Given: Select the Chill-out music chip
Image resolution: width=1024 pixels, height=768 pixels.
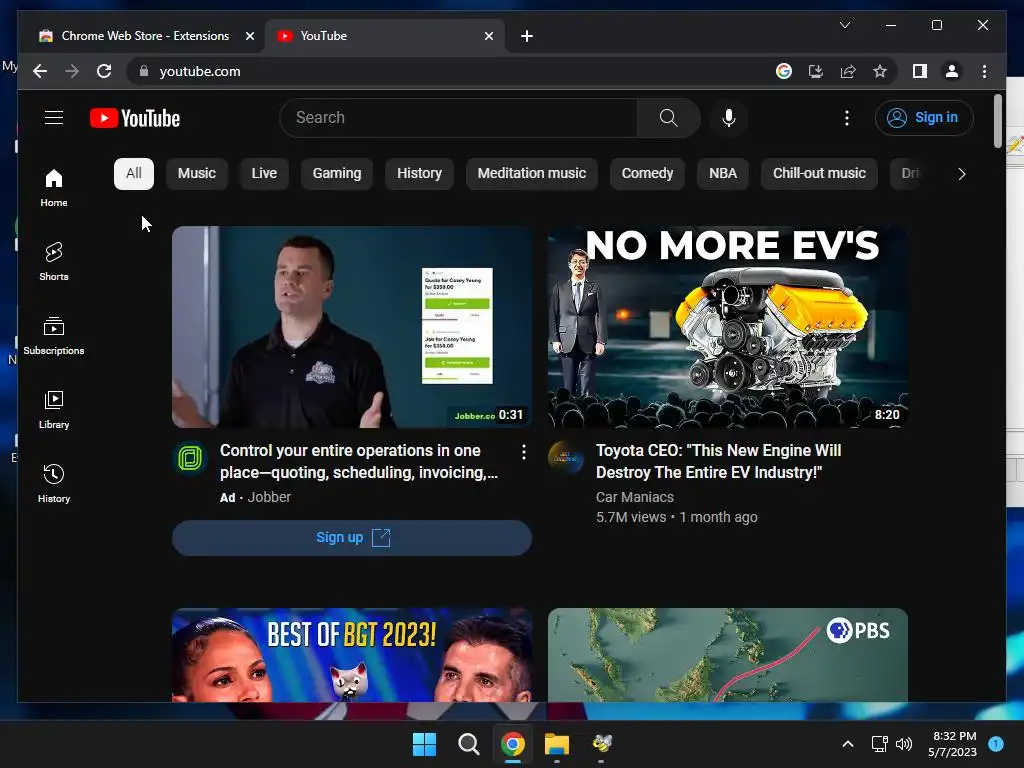Looking at the screenshot, I should click(x=819, y=174).
